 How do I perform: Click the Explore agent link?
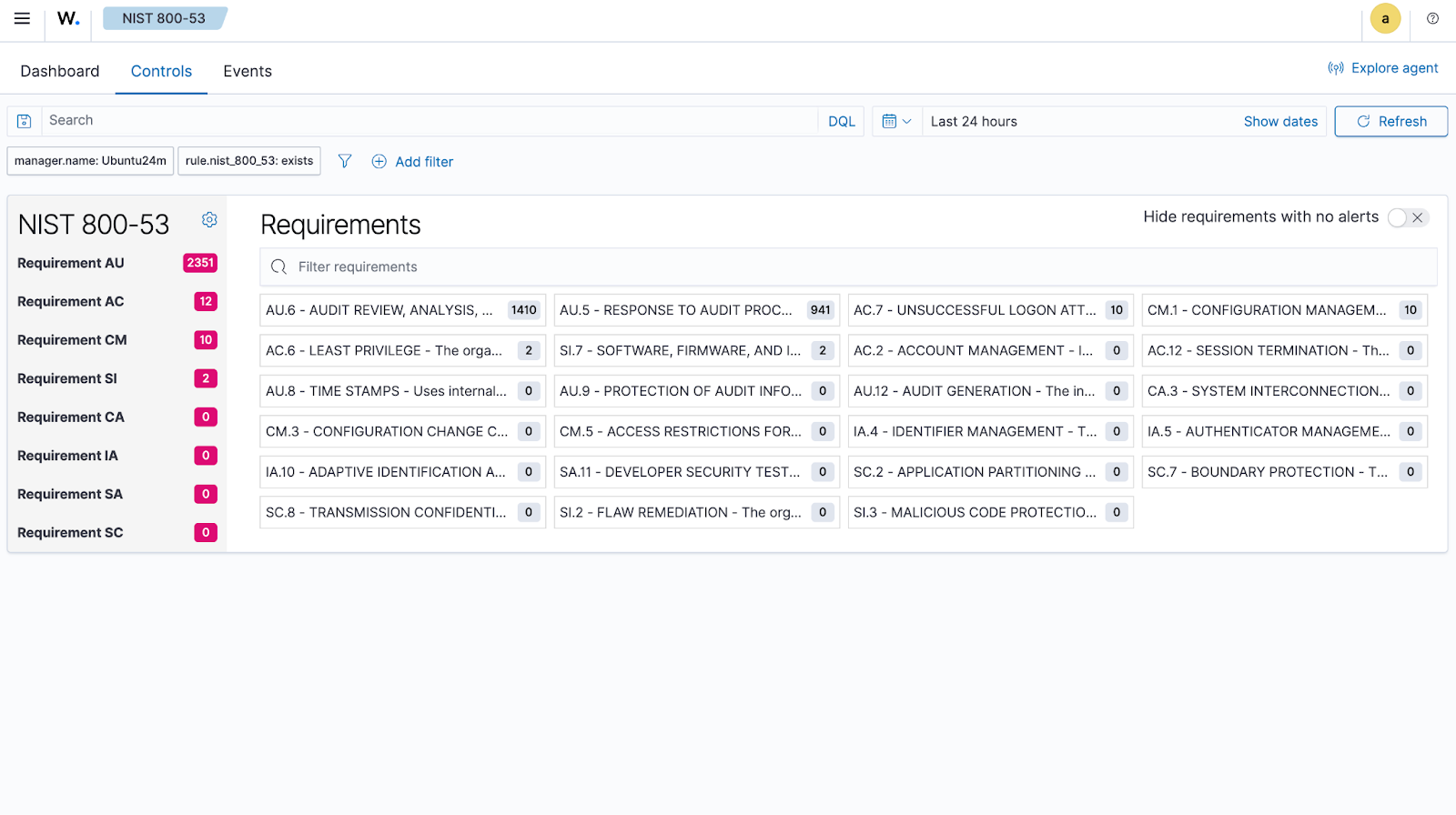[1383, 68]
